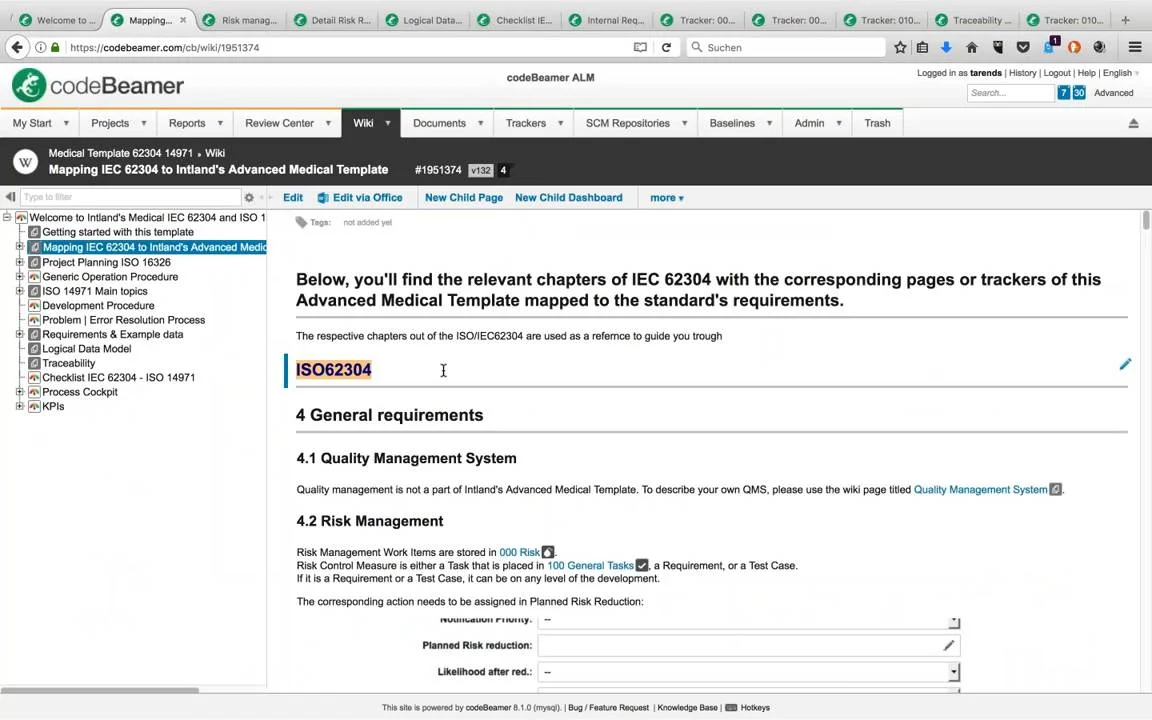Image resolution: width=1152 pixels, height=720 pixels.
Task: Expand the Requirements & Example data node
Action: tap(20, 334)
